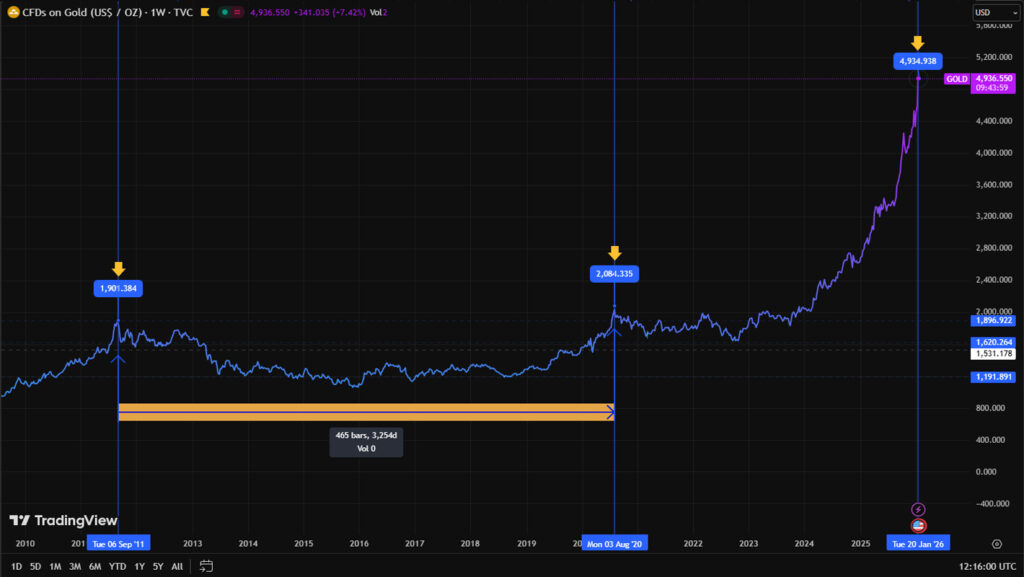Image resolution: width=1024 pixels, height=577 pixels.
Task: Click the 1,896.922 price axis label
Action: (x=993, y=320)
